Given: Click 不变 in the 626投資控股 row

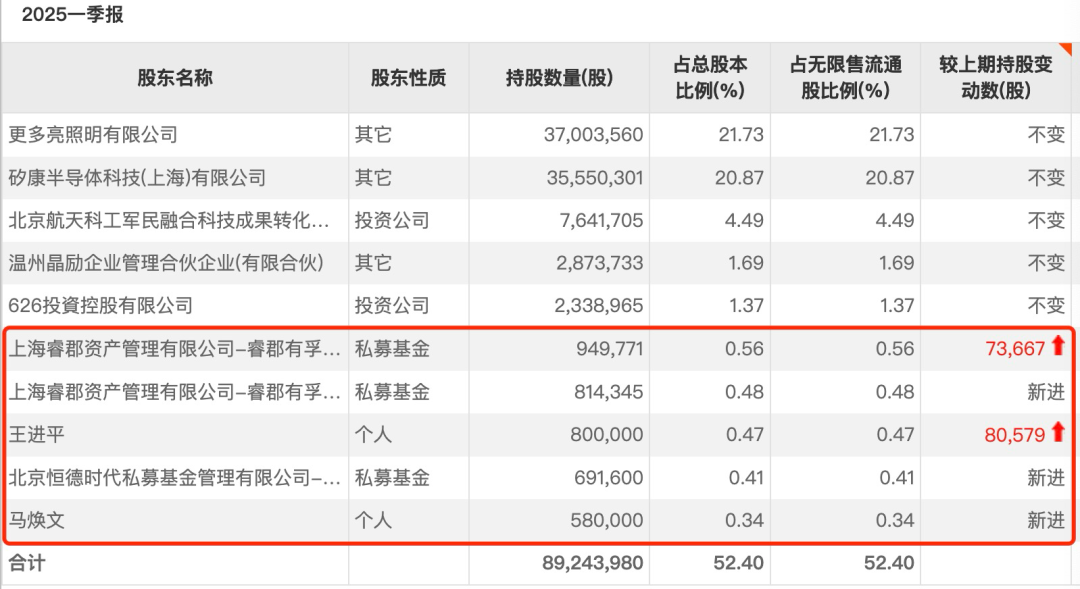Looking at the screenshot, I should pos(1046,306).
